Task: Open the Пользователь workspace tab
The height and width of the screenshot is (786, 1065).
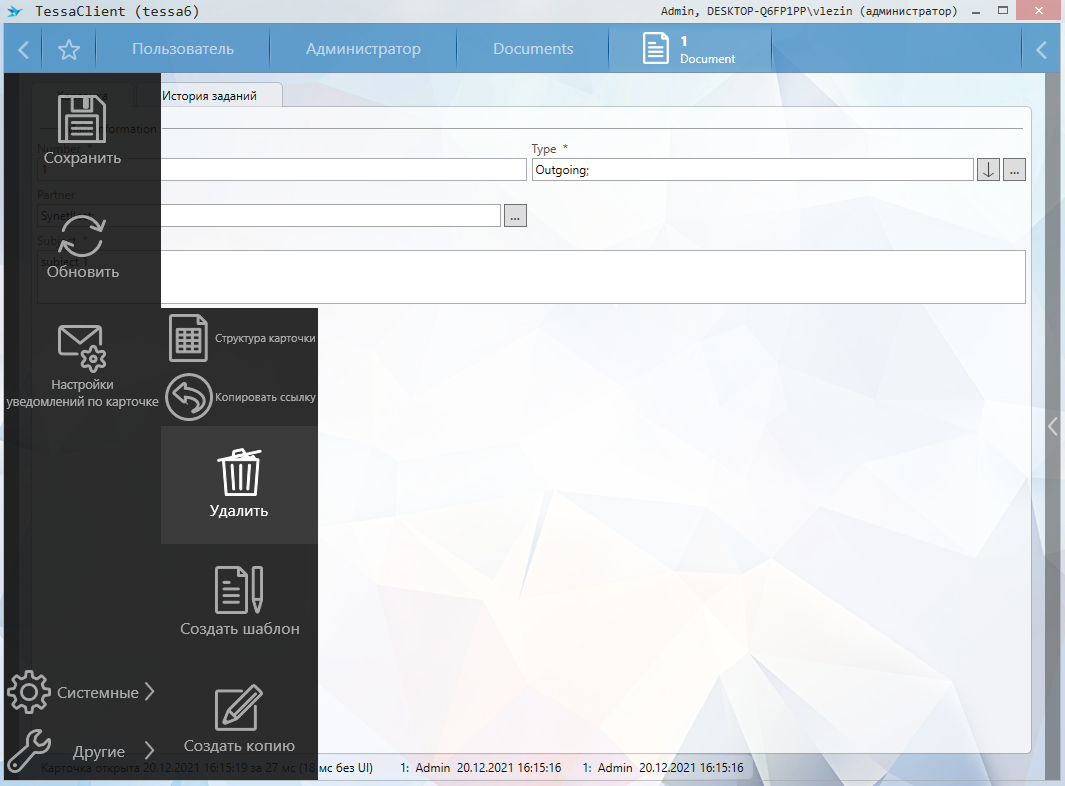Action: [183, 49]
